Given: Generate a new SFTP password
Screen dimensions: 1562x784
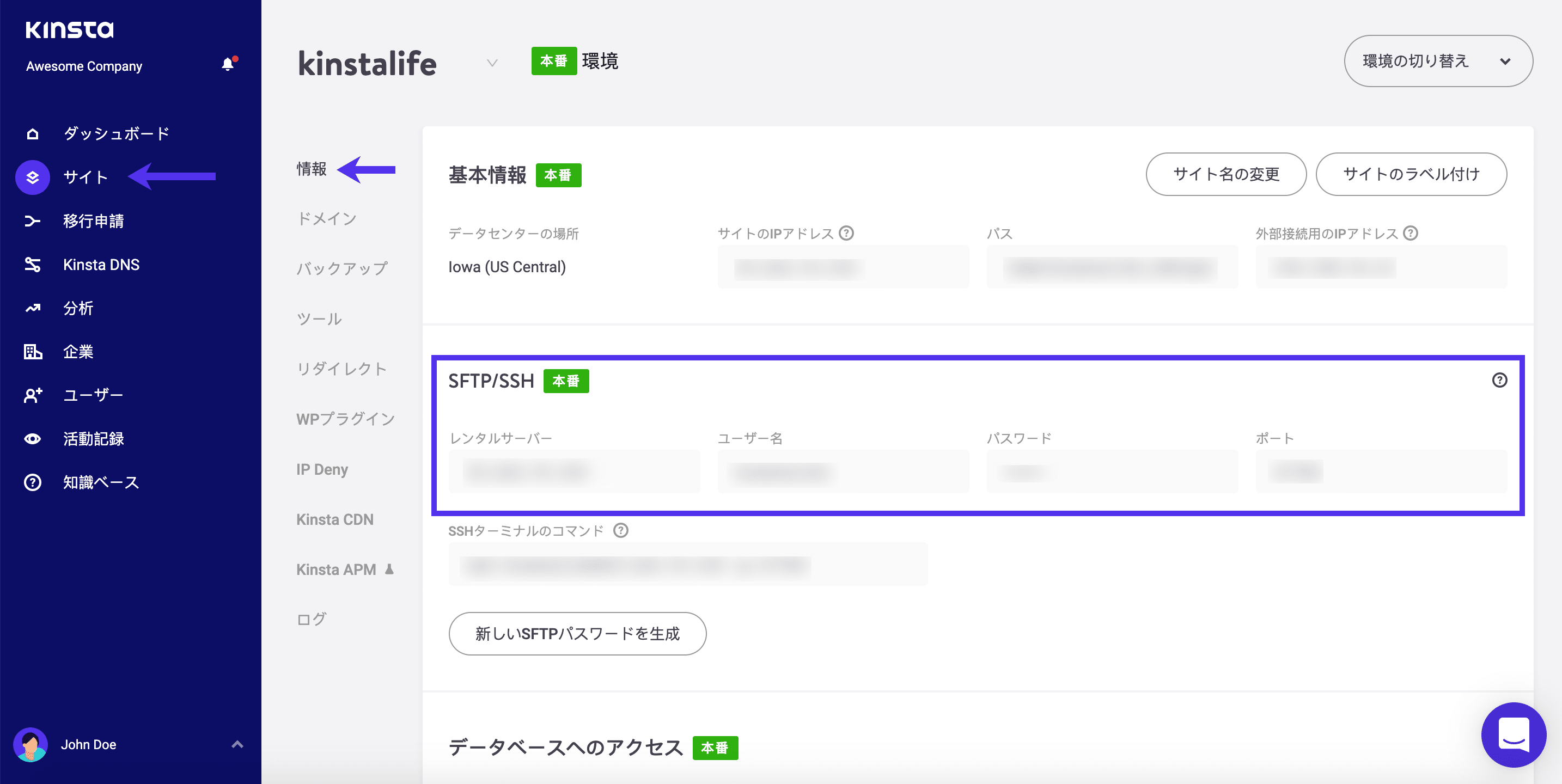Looking at the screenshot, I should pos(577,634).
